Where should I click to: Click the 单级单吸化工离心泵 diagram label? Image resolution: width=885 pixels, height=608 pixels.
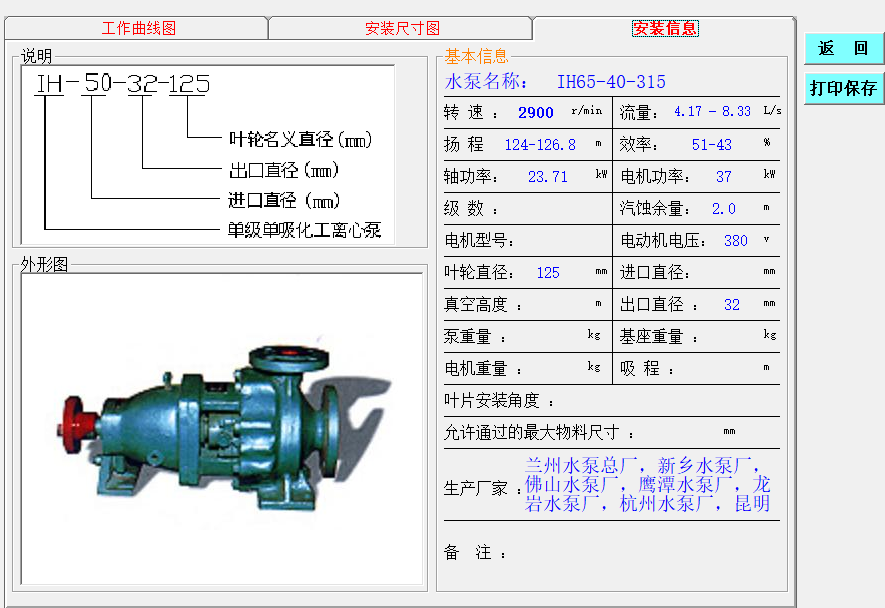[x=305, y=230]
